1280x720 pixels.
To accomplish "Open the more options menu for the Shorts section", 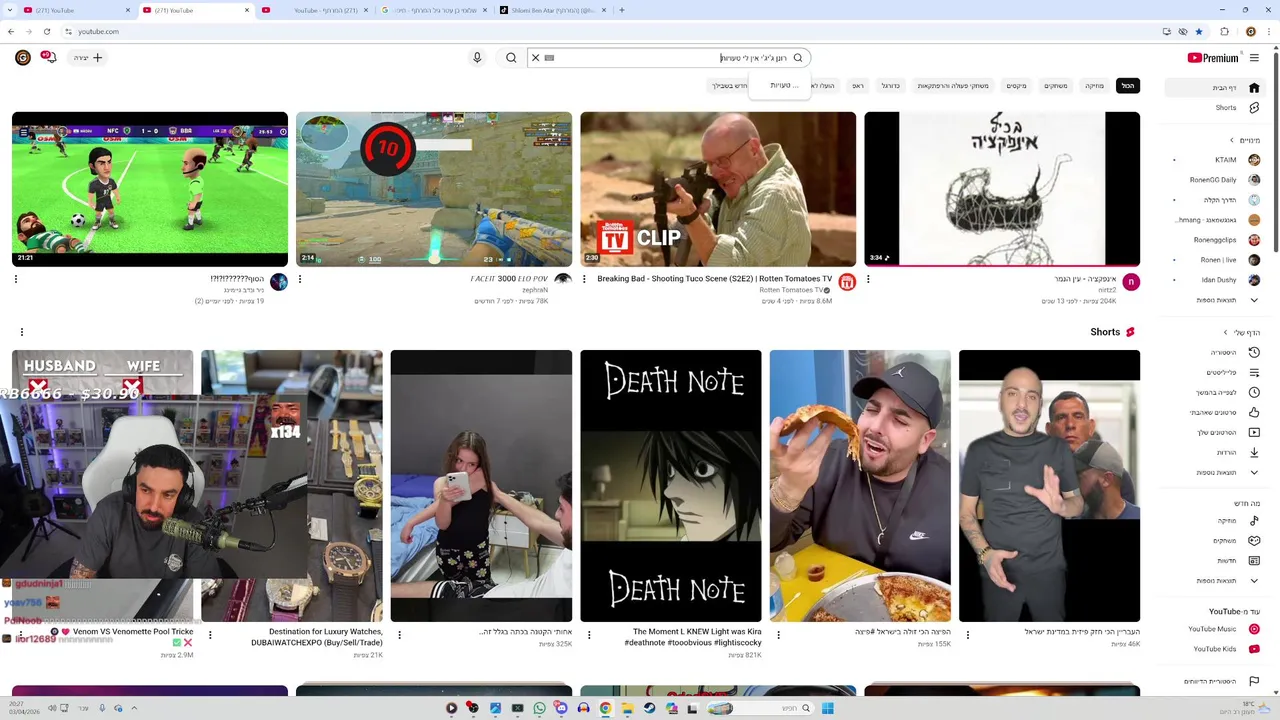I will [x=22, y=332].
